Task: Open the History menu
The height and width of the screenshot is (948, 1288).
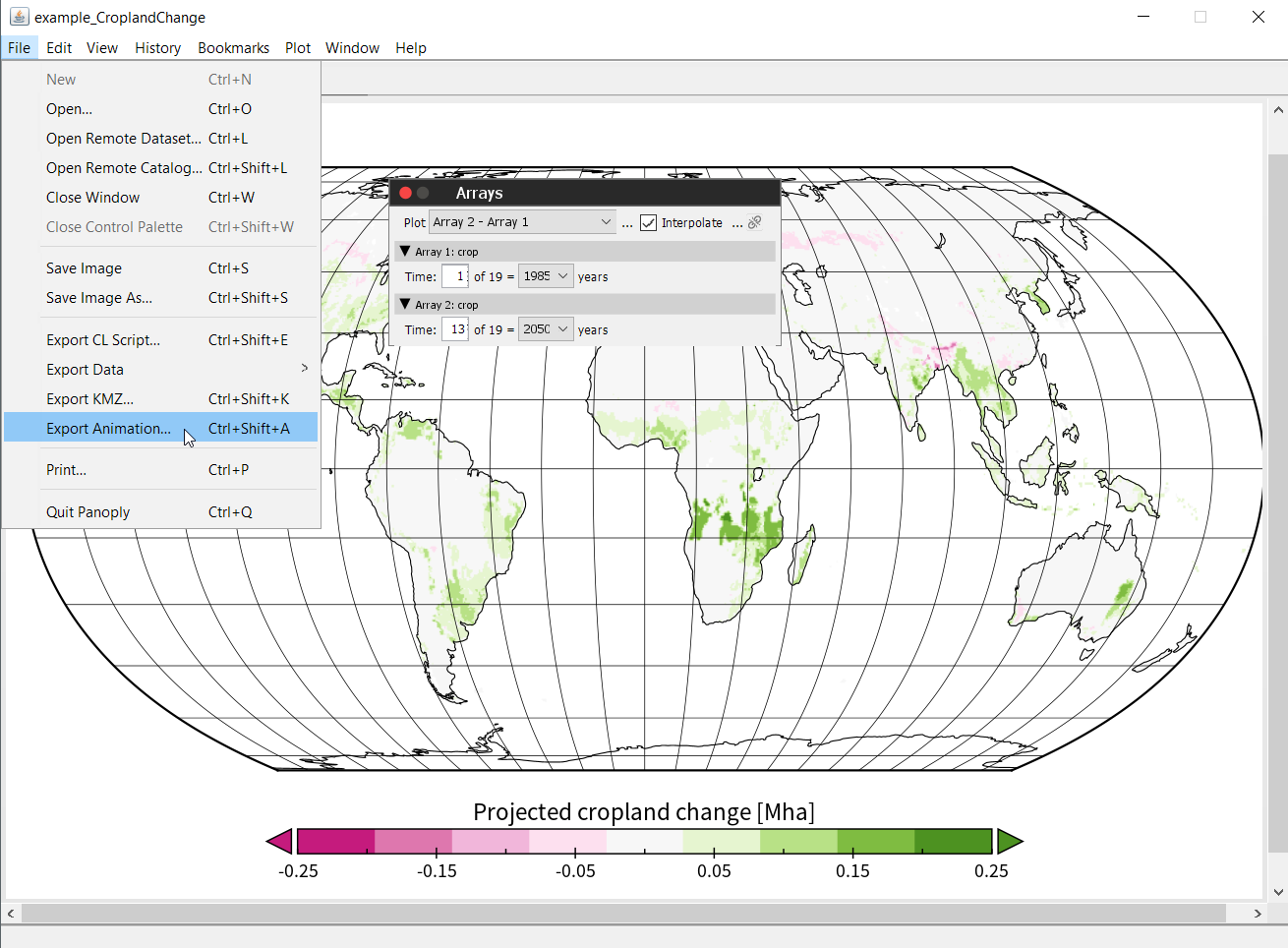Action: [x=158, y=47]
